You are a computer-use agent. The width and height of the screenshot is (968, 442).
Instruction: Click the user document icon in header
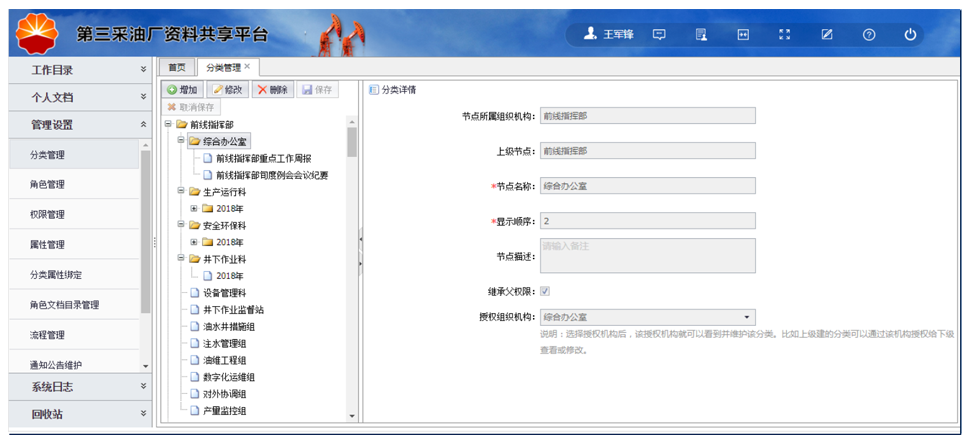click(701, 34)
